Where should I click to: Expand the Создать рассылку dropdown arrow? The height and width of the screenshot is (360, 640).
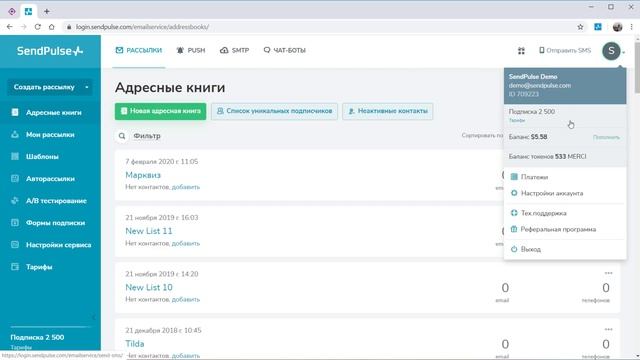[x=87, y=87]
